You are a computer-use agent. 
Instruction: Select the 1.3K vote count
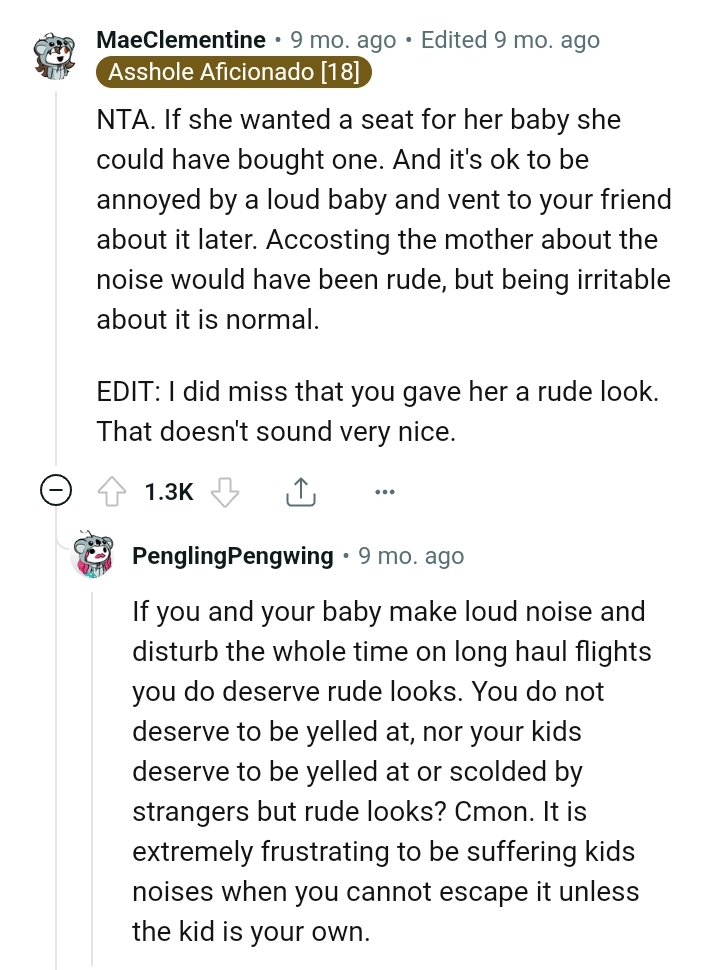click(166, 491)
